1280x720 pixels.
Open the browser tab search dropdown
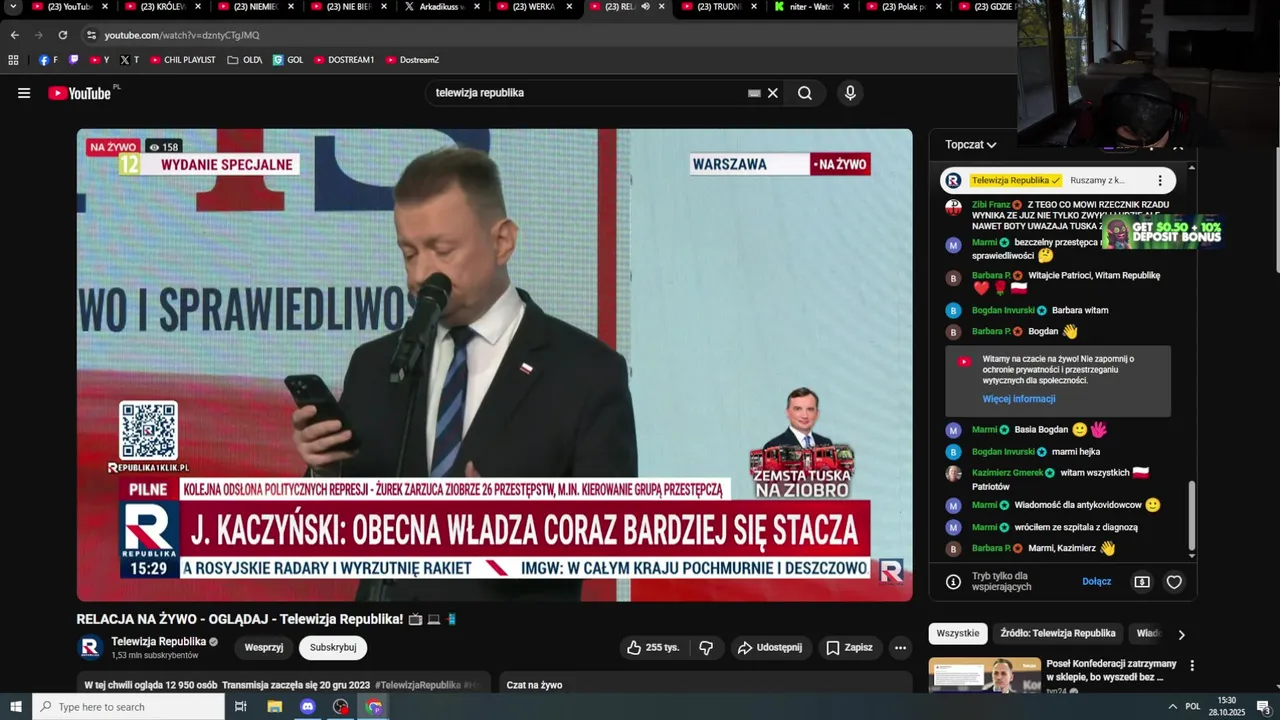[x=13, y=7]
